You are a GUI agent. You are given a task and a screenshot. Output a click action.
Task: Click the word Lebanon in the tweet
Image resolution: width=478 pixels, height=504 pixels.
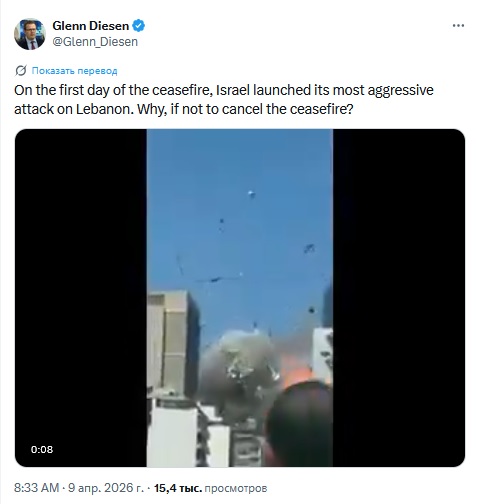point(103,109)
